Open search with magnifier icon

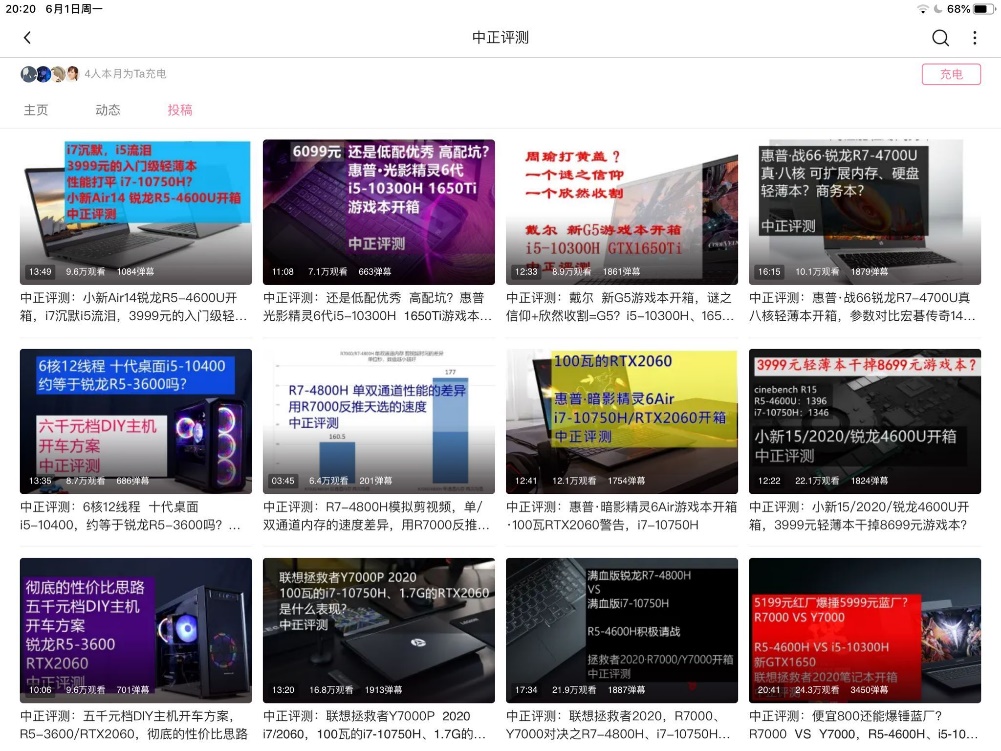pos(940,38)
